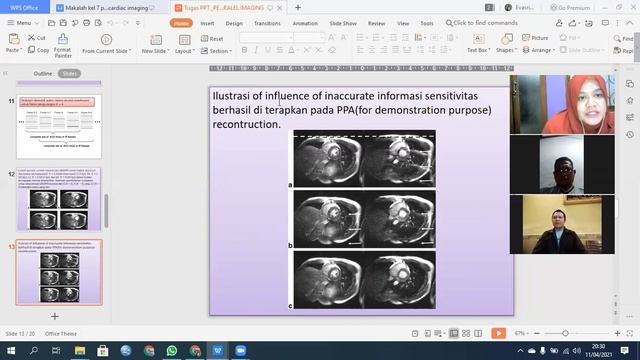Start slideshow From Current Slide icon
Screen dimensions: 640x360
click(x=106, y=39)
